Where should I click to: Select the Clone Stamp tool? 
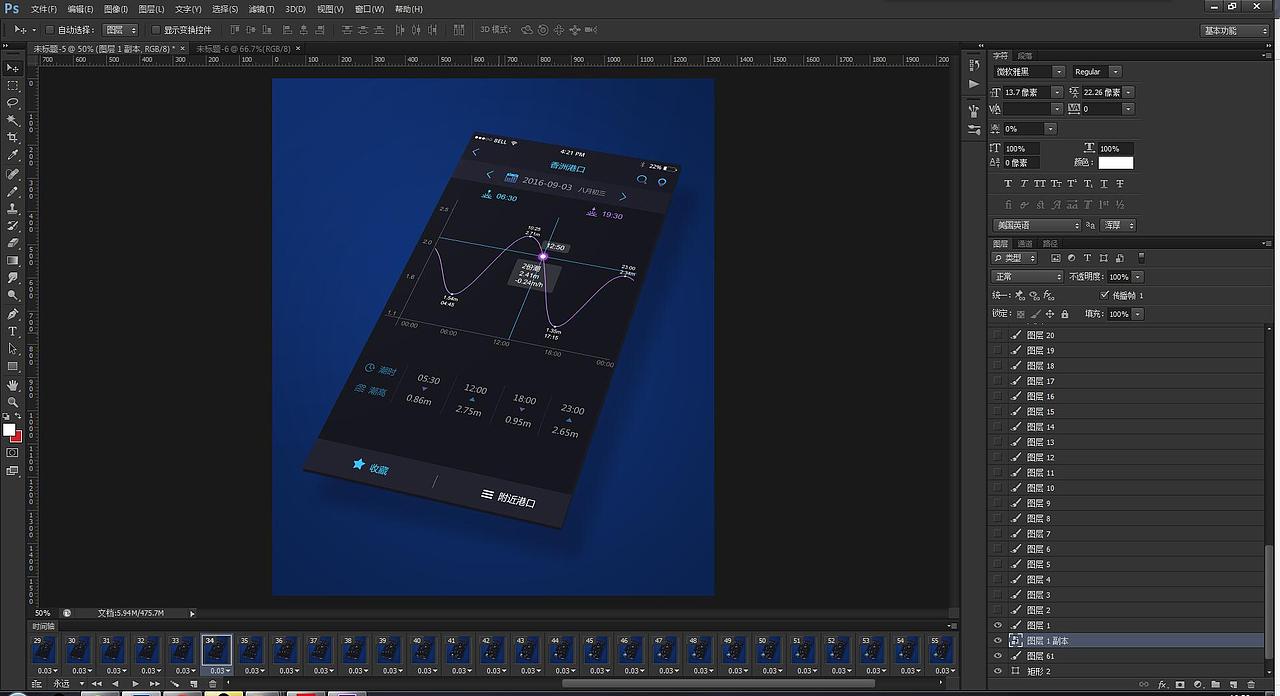[13, 208]
